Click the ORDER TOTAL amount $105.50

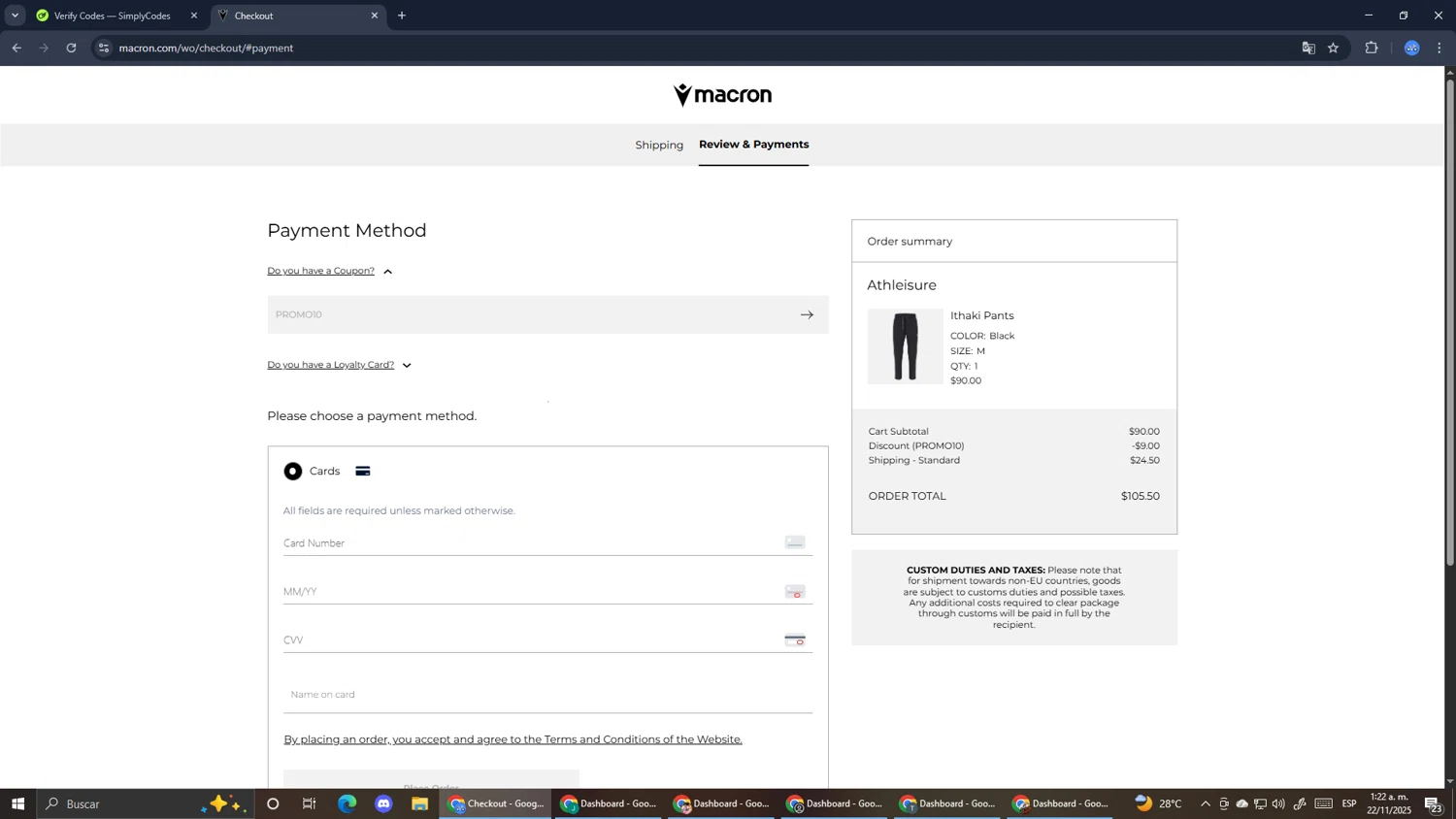click(x=1140, y=496)
